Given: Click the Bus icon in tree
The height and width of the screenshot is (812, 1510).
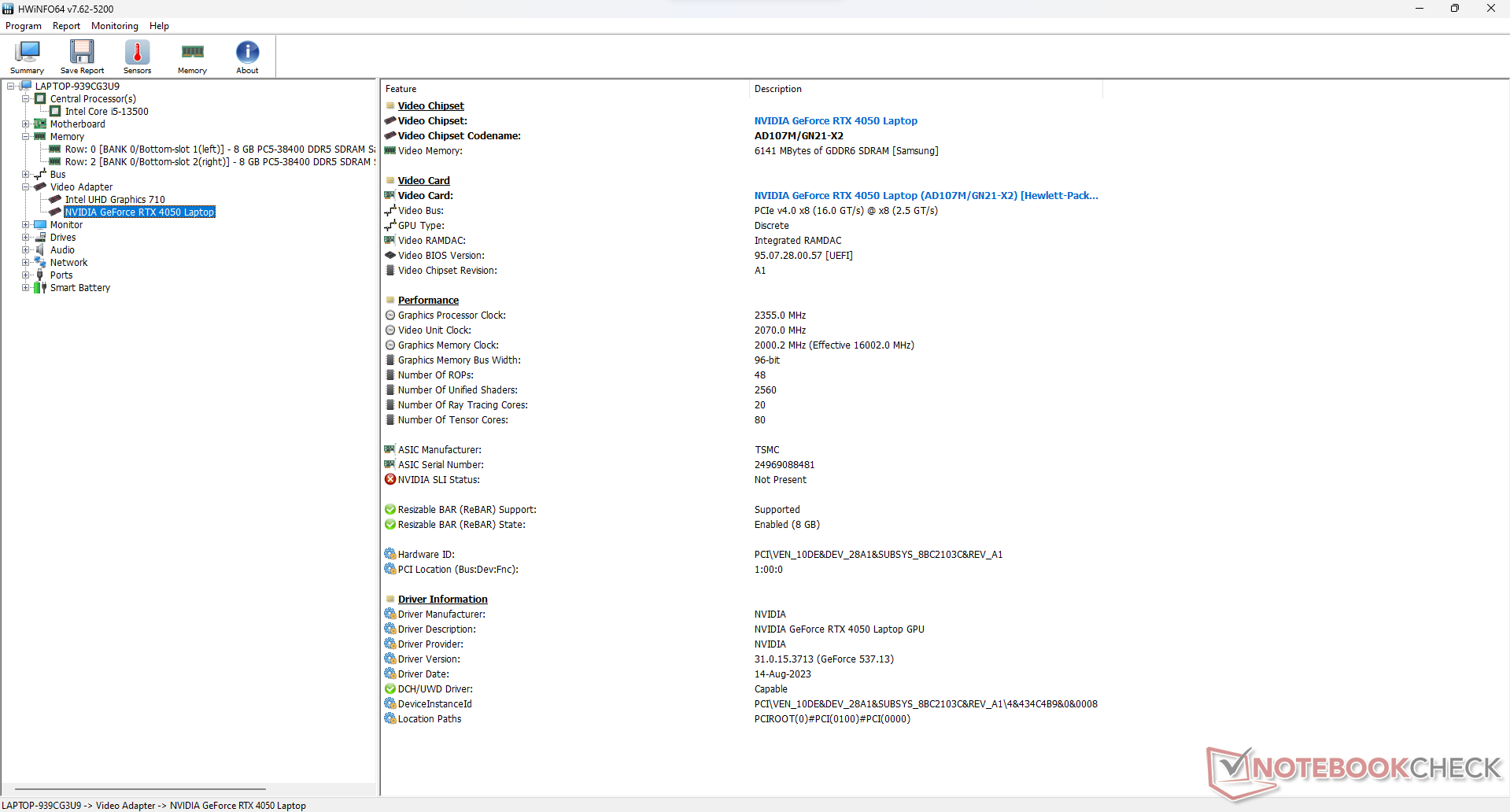Looking at the screenshot, I should [40, 175].
